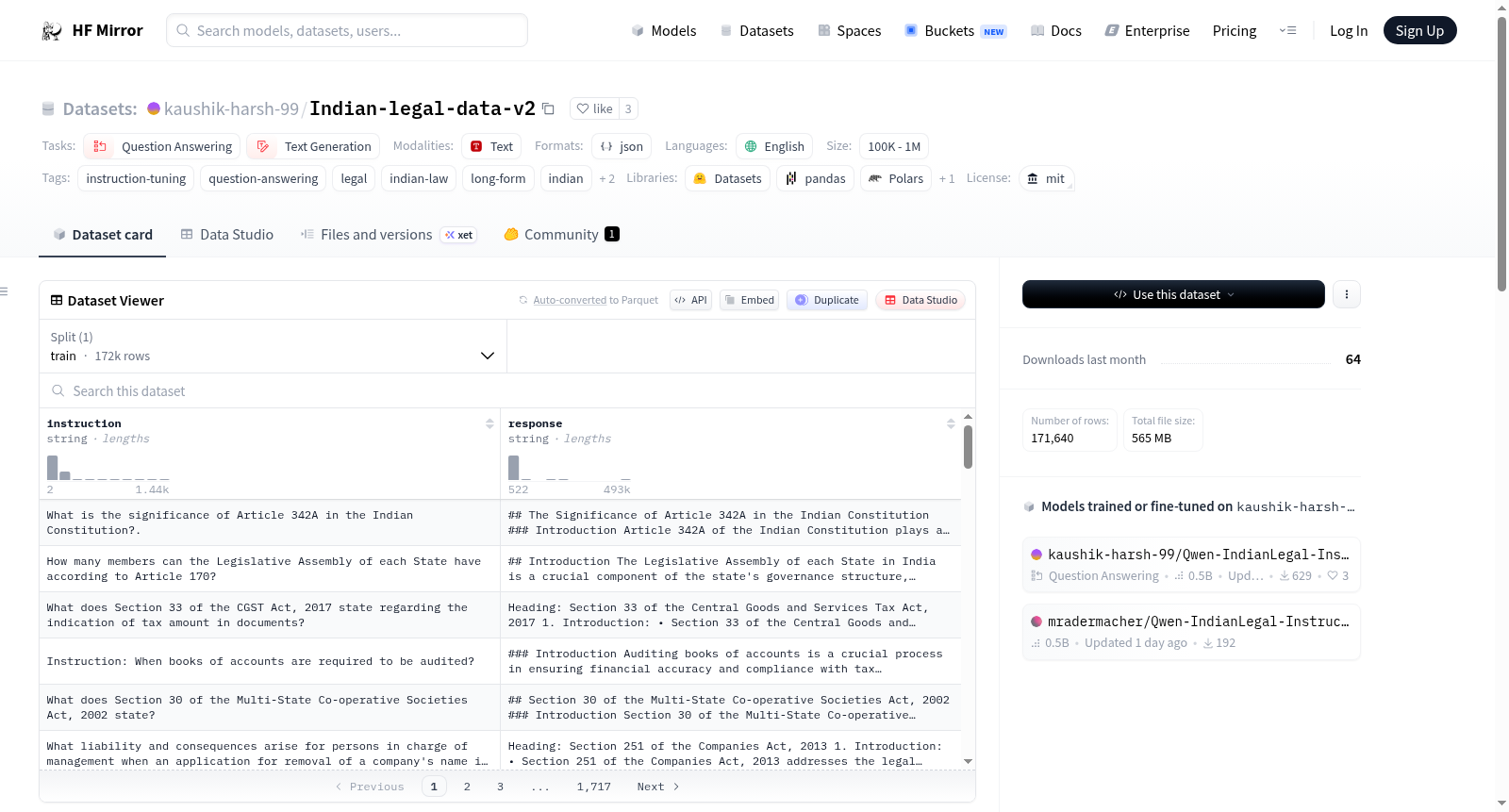The height and width of the screenshot is (812, 1509).
Task: Select the 100K - 1M size tag
Action: (x=894, y=146)
